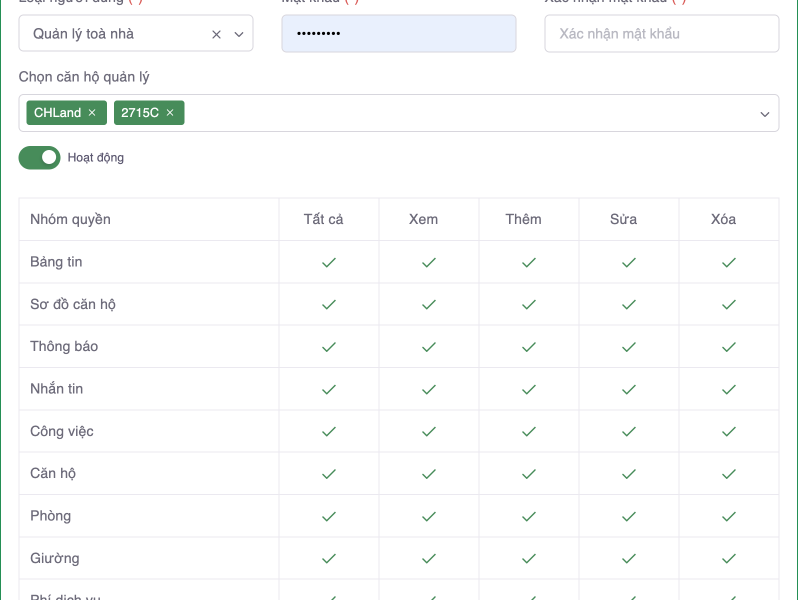Click the Tất cả column header
Viewport: 798px width, 600px height.
[x=323, y=219]
